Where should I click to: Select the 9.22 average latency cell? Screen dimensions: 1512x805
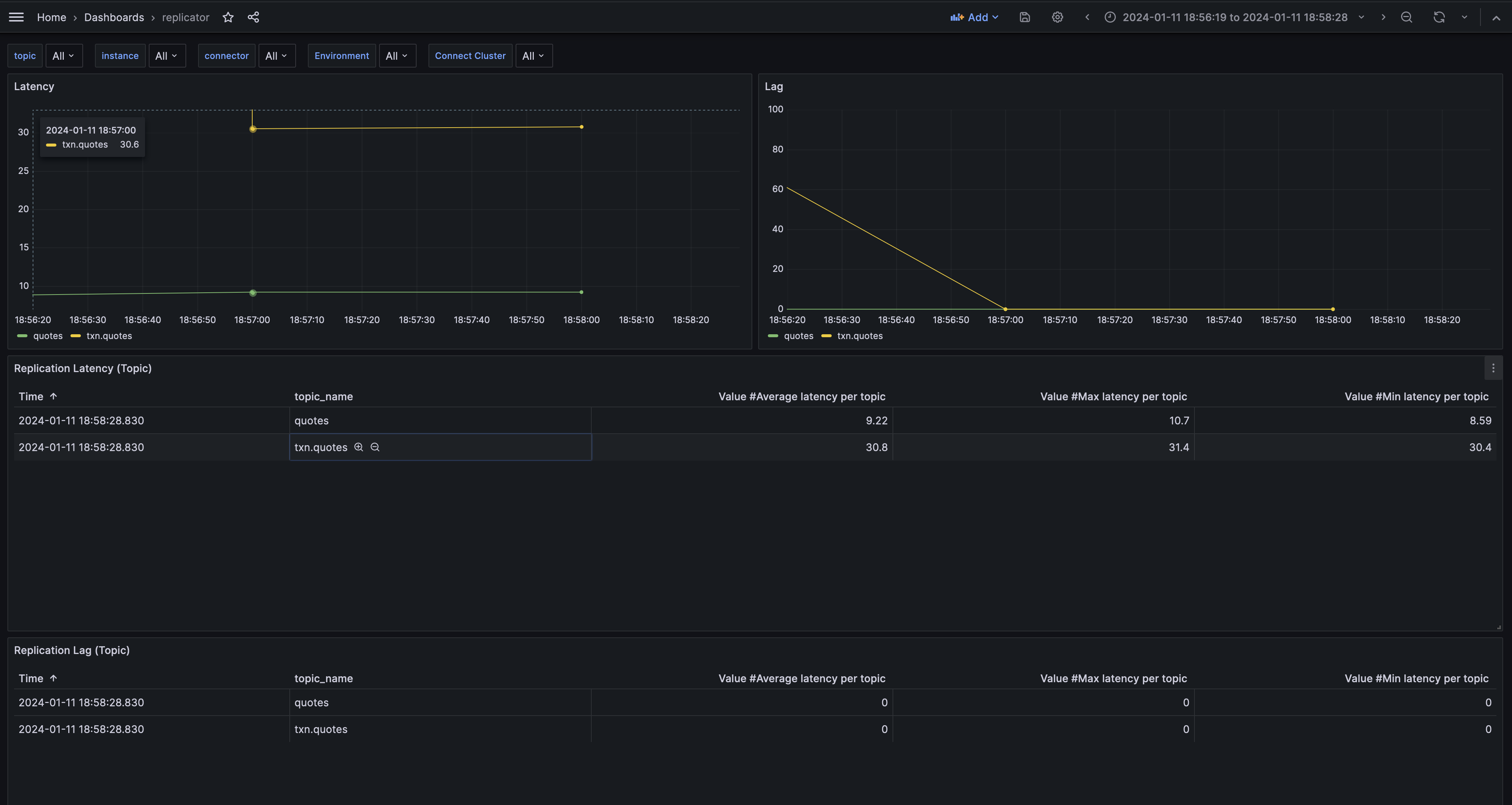tap(742, 420)
